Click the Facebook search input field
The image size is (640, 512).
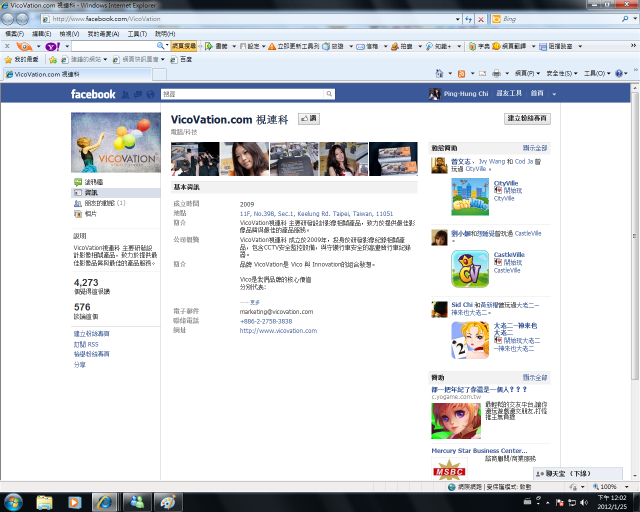[x=242, y=94]
